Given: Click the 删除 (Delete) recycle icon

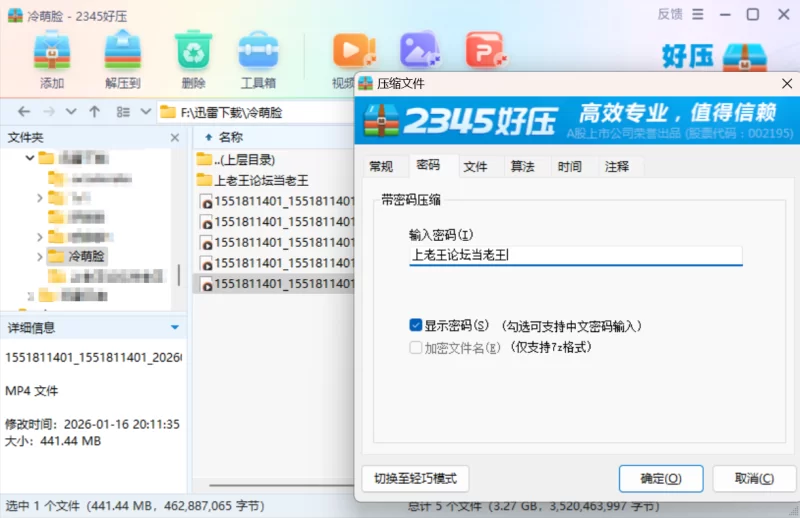Looking at the screenshot, I should 193,51.
